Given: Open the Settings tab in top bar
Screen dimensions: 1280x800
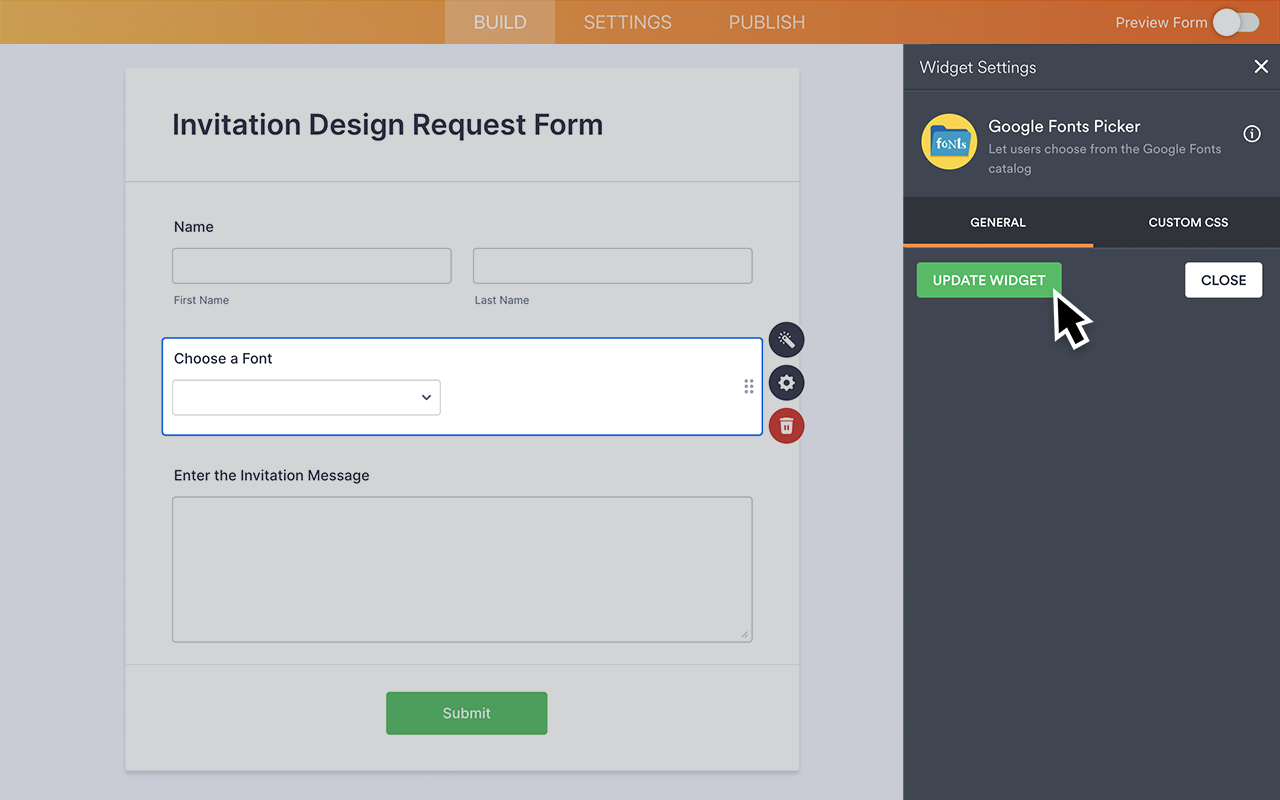Looking at the screenshot, I should [x=627, y=22].
